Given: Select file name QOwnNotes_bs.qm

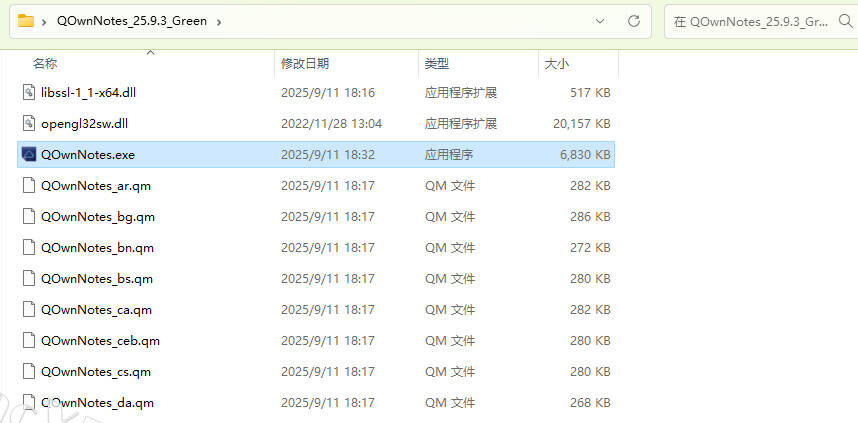Looking at the screenshot, I should click(97, 279).
